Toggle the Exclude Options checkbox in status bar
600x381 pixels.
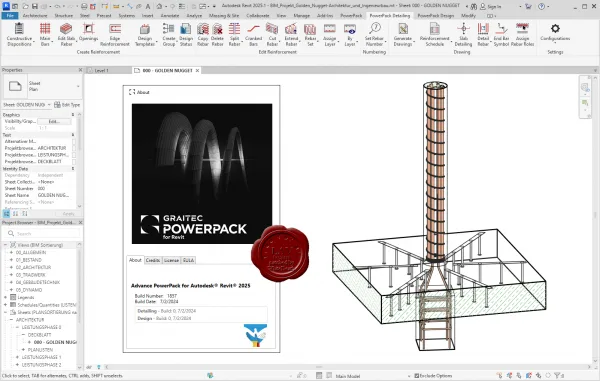[417, 376]
